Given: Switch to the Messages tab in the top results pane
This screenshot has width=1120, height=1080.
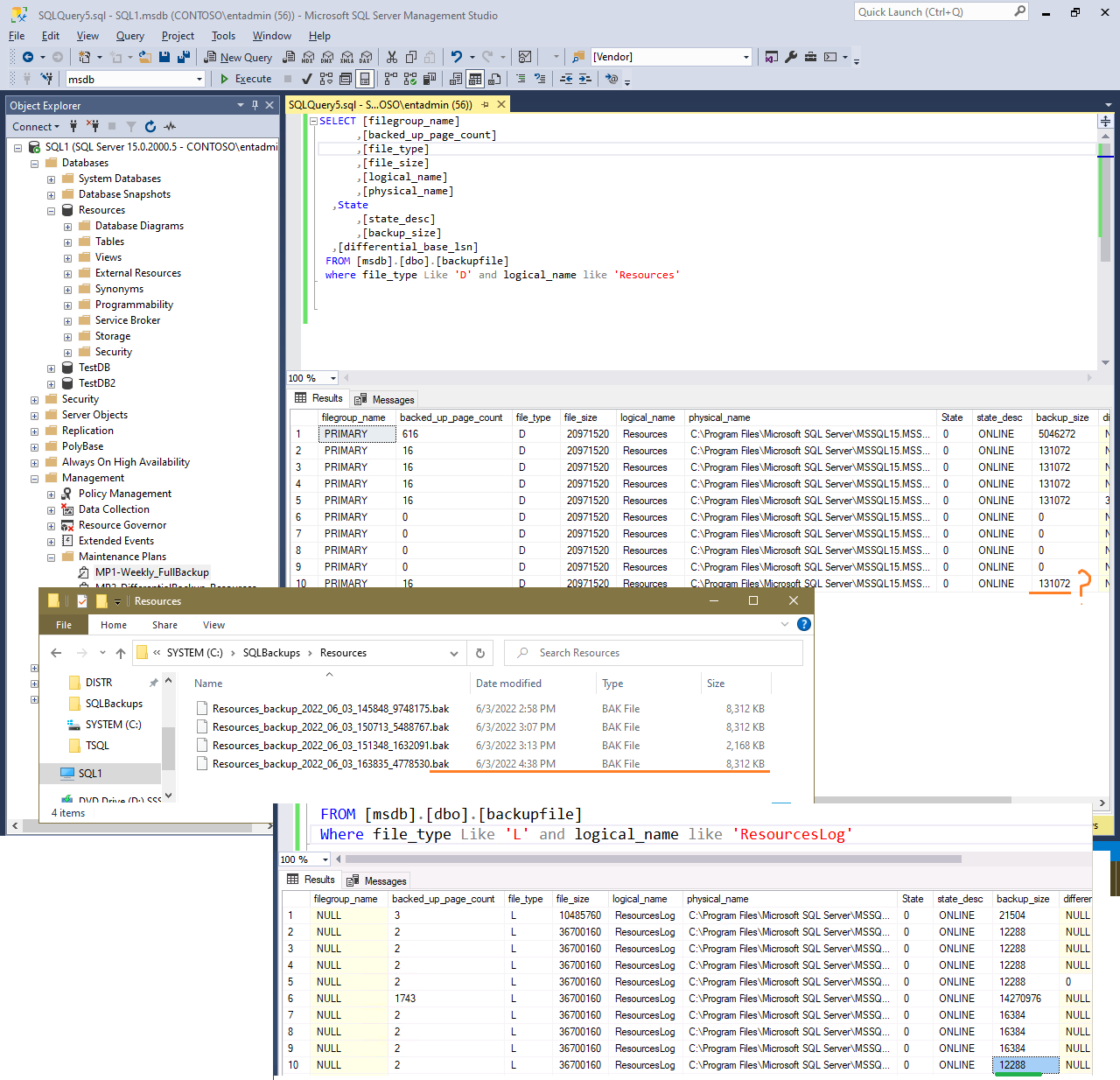Looking at the screenshot, I should click(385, 400).
